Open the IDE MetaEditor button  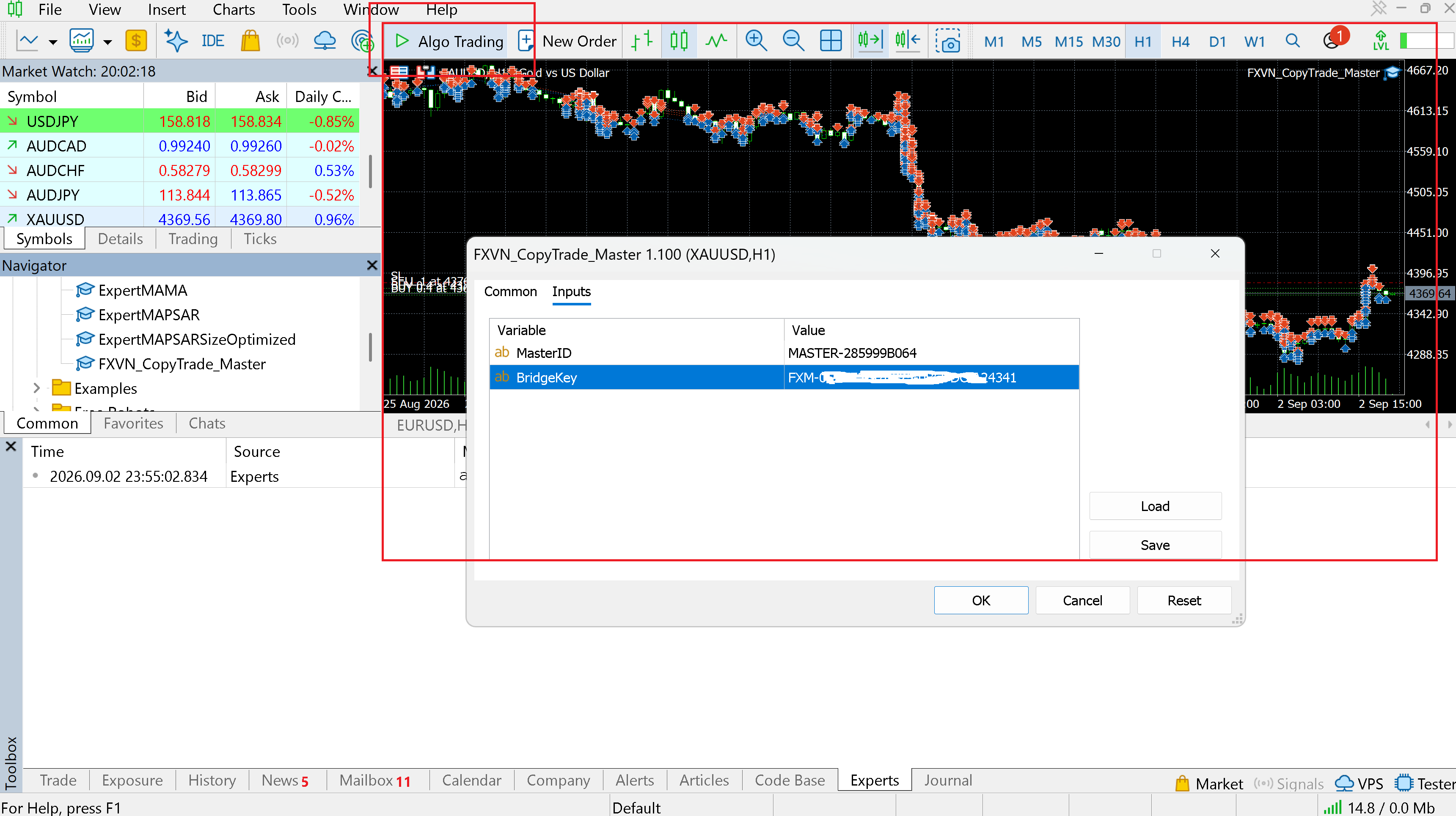pos(212,41)
